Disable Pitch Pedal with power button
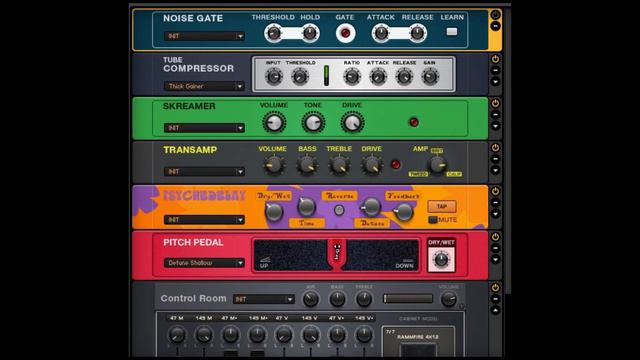This screenshot has height=360, width=640. tap(495, 236)
